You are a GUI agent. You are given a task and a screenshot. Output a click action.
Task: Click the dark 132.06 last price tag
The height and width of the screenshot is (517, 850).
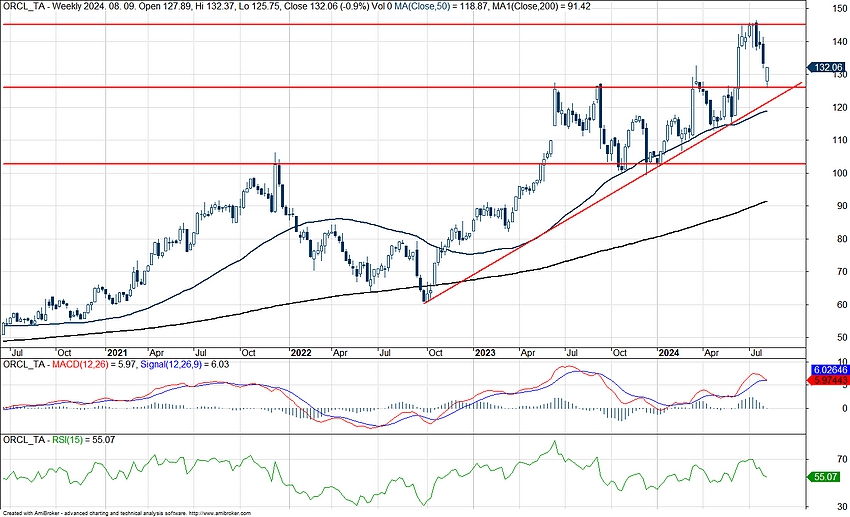click(x=827, y=68)
